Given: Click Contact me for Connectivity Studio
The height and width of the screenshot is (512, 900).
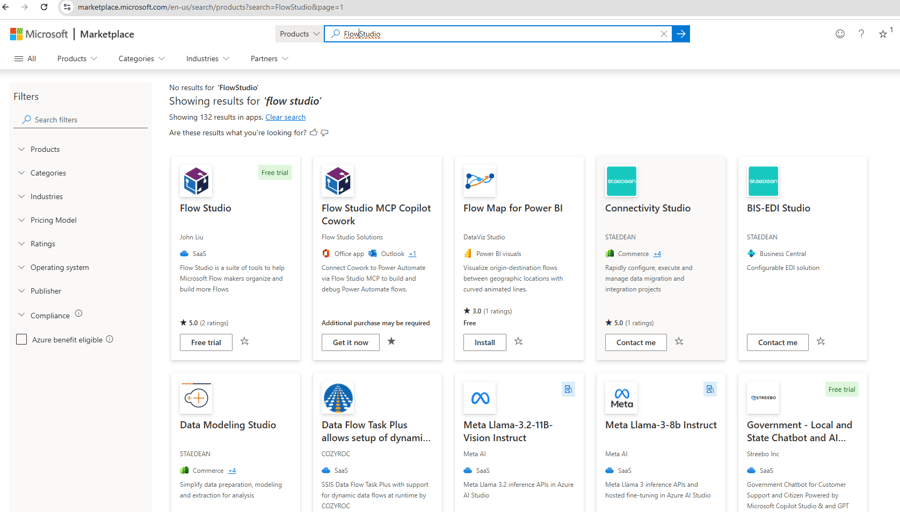Looking at the screenshot, I should coord(635,342).
